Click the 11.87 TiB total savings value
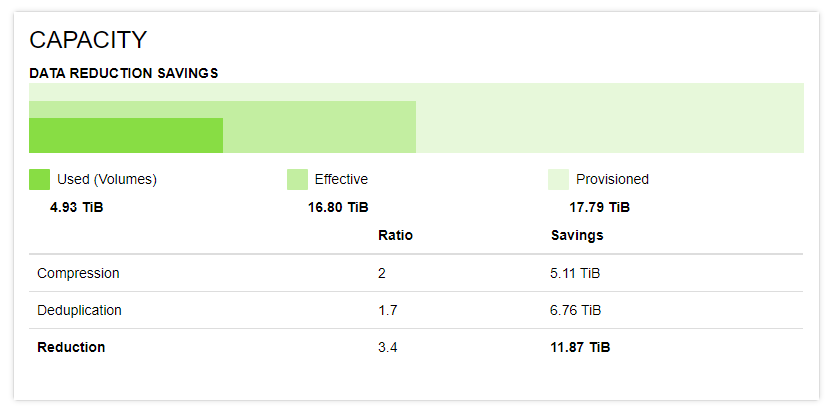The height and width of the screenshot is (411, 835). click(x=580, y=348)
